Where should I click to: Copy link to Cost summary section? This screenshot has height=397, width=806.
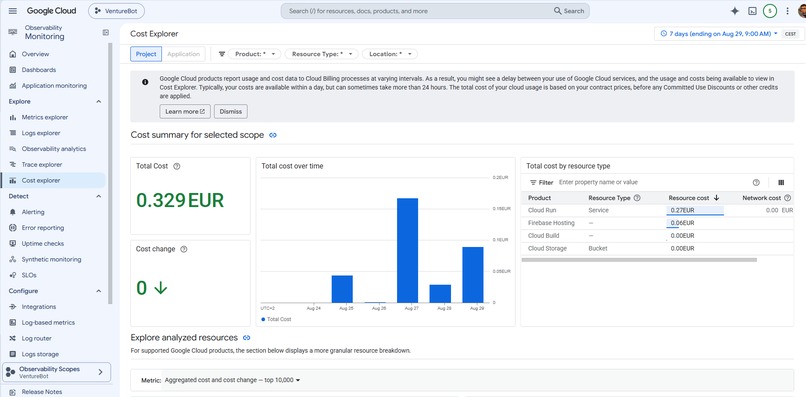[273, 135]
